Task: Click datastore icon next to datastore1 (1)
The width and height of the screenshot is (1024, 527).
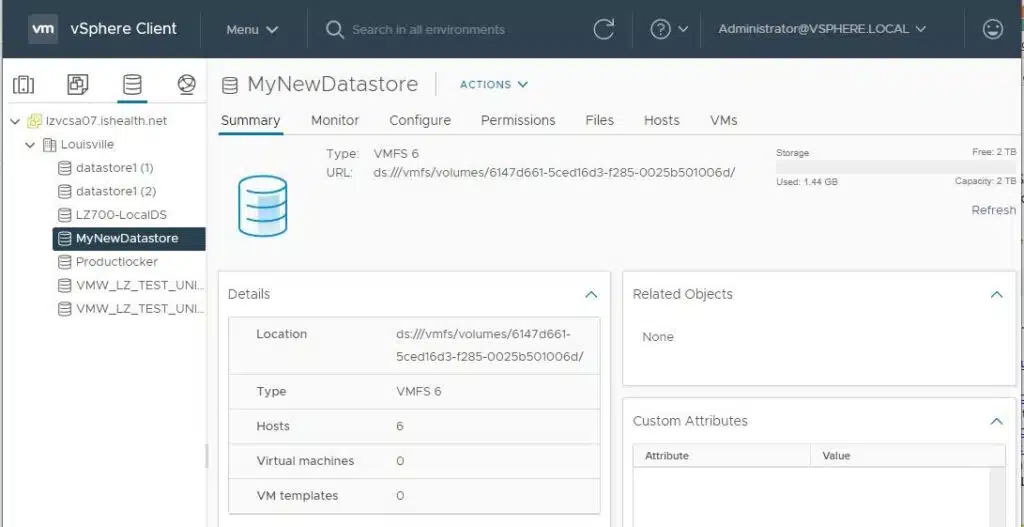Action: (64, 168)
